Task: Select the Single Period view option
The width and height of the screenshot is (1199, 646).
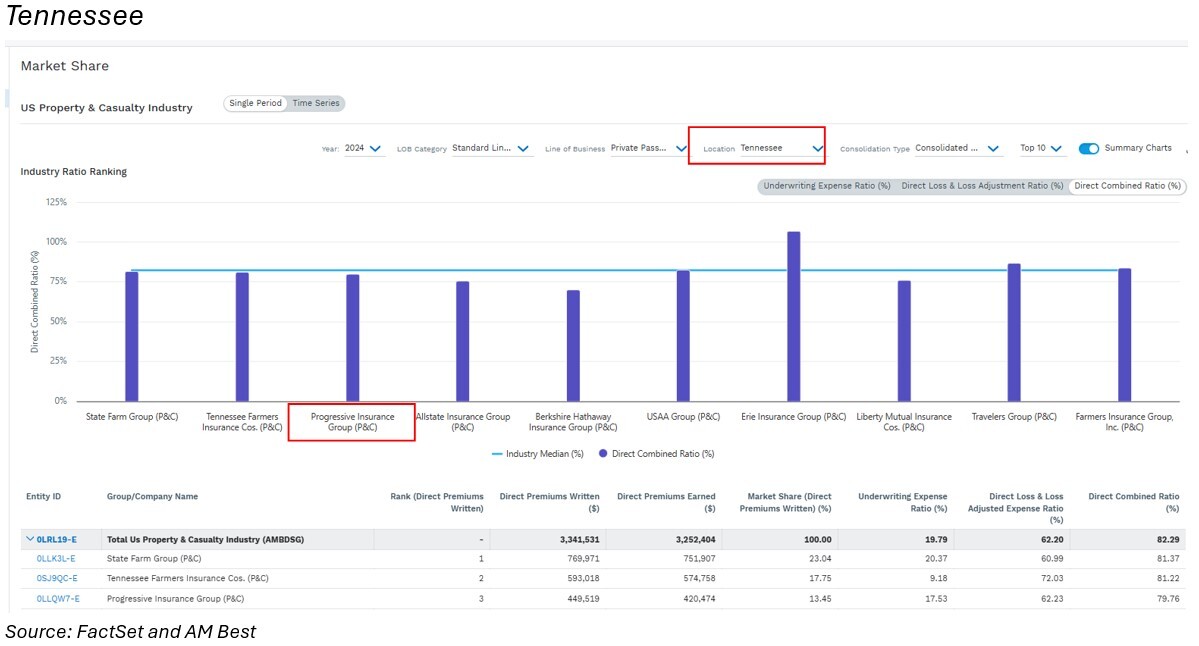Action: pyautogui.click(x=255, y=104)
